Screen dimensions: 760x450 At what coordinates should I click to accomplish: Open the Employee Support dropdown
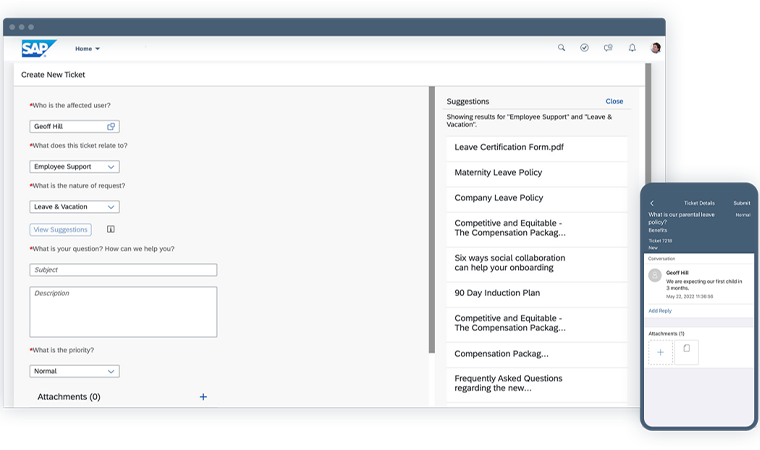[74, 167]
